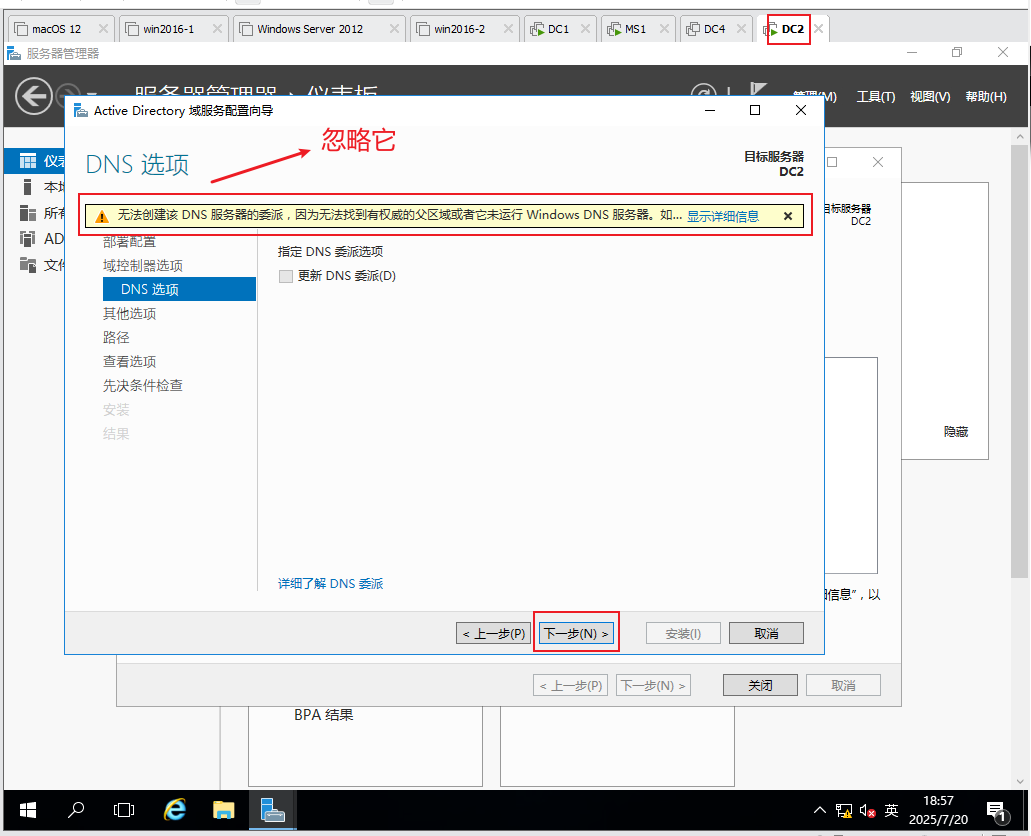This screenshot has width=1031, height=836.
Task: Click the Hide link in the welcome panel
Action: point(955,431)
